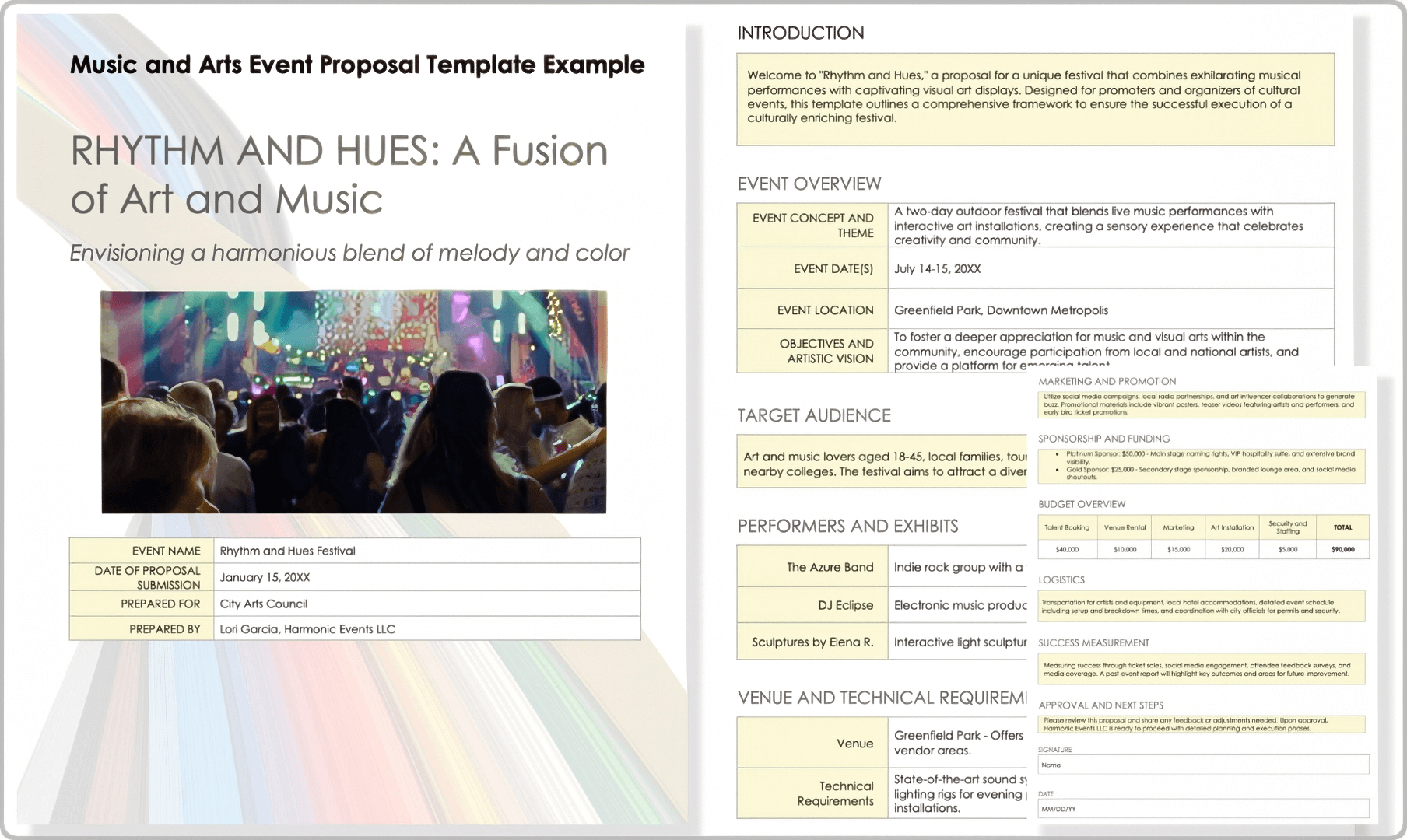Click the "$90,000" total amount
The width and height of the screenshot is (1407, 840).
tap(1342, 549)
